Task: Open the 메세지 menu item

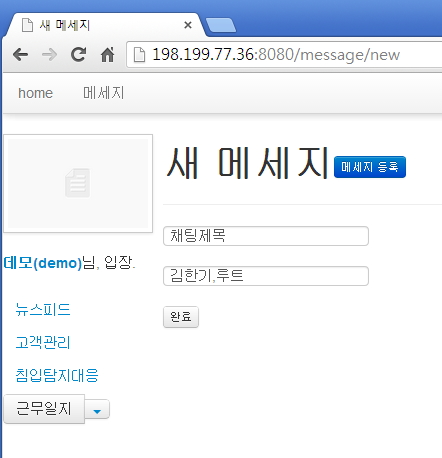Action: tap(104, 93)
